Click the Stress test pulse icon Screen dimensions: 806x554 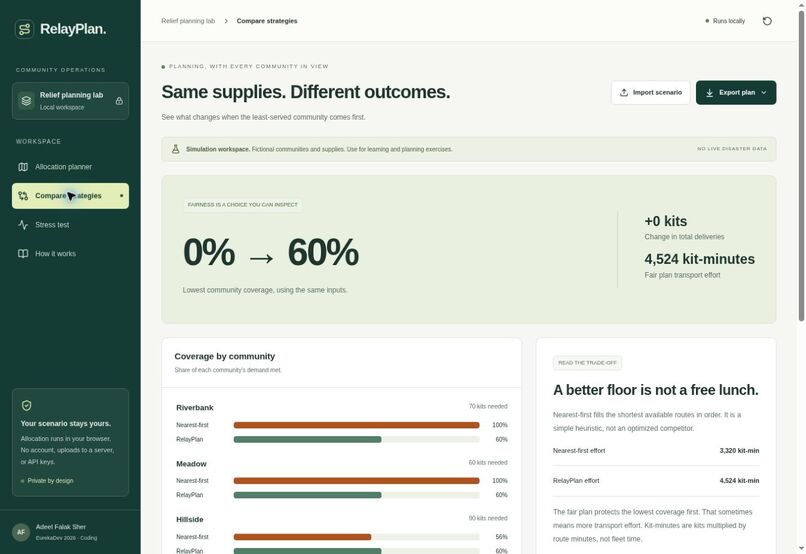coord(23,225)
